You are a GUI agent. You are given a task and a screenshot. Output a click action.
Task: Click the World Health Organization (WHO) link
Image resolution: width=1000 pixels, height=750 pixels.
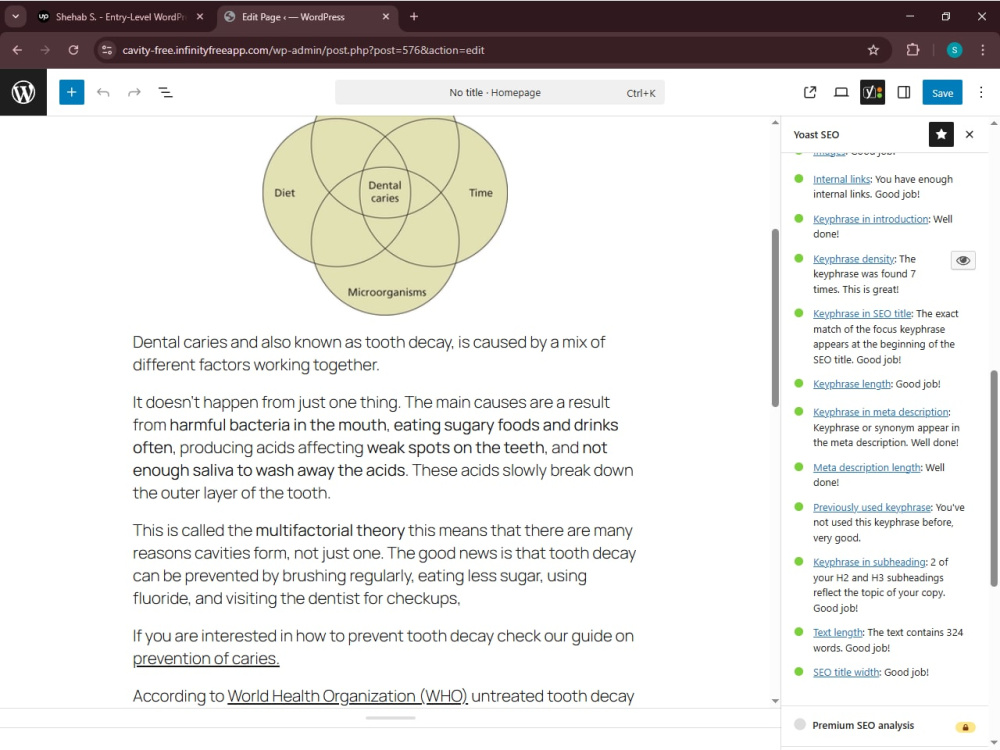coord(348,696)
